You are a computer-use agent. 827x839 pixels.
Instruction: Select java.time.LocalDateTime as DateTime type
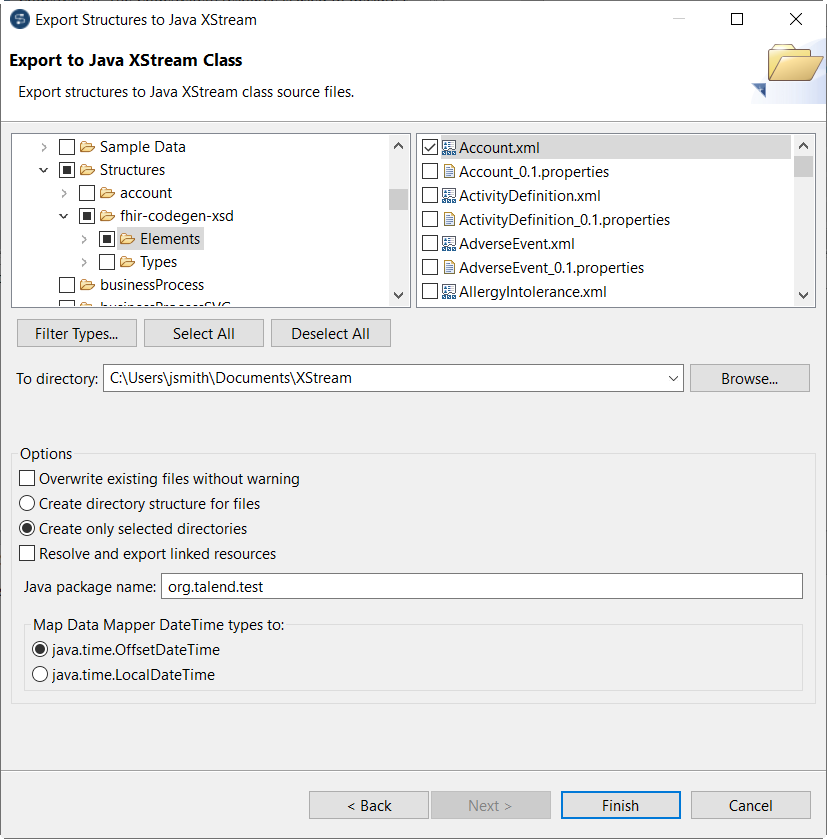[x=40, y=674]
